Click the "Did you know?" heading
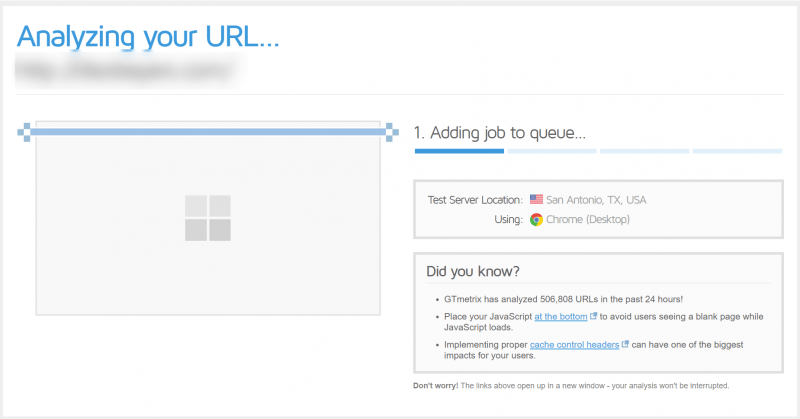 [x=473, y=271]
